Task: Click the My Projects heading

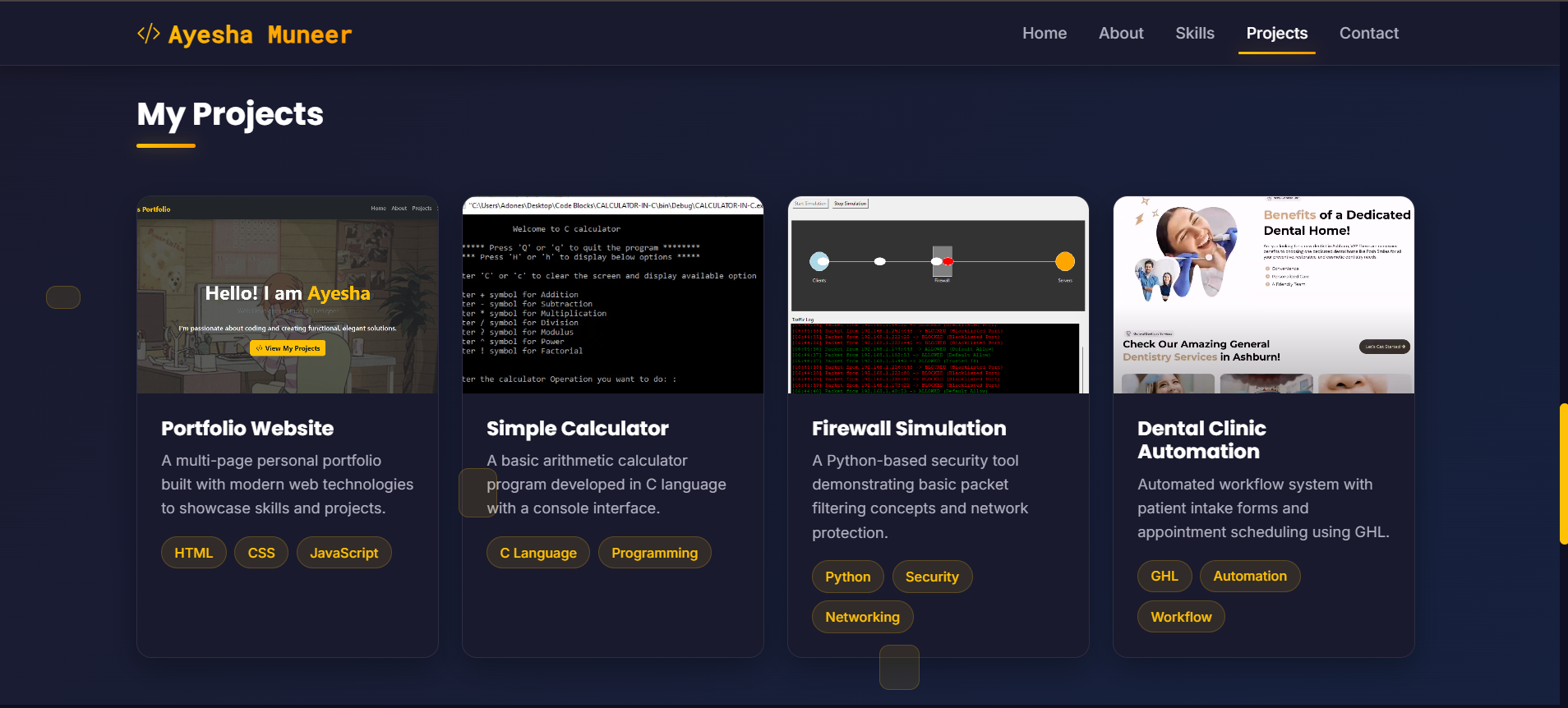Action: 230,114
